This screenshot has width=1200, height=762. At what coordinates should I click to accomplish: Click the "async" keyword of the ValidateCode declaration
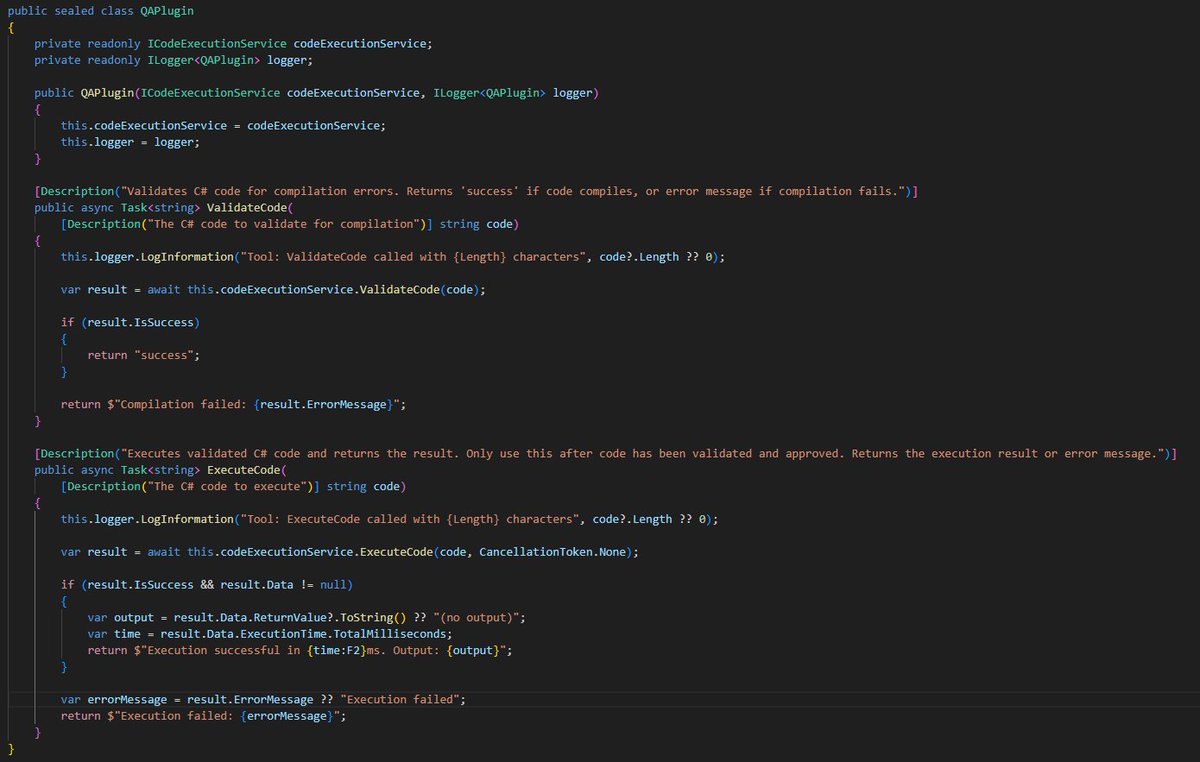pos(97,207)
